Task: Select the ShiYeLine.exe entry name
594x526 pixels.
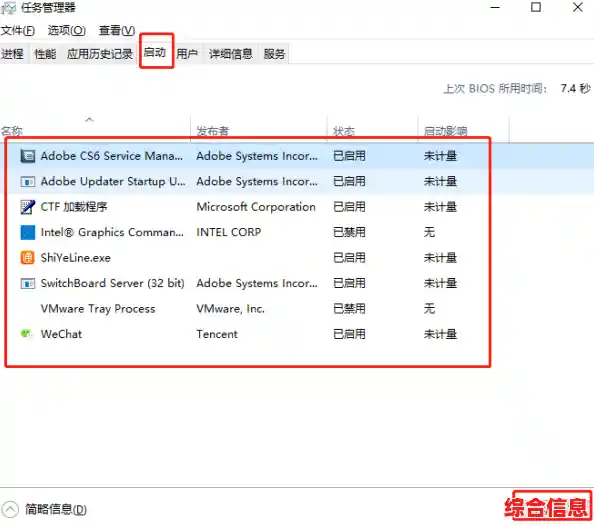Action: coord(76,258)
